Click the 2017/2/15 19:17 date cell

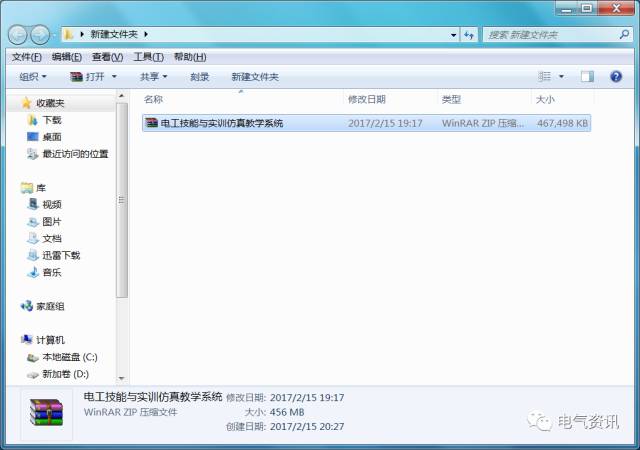[x=385, y=123]
